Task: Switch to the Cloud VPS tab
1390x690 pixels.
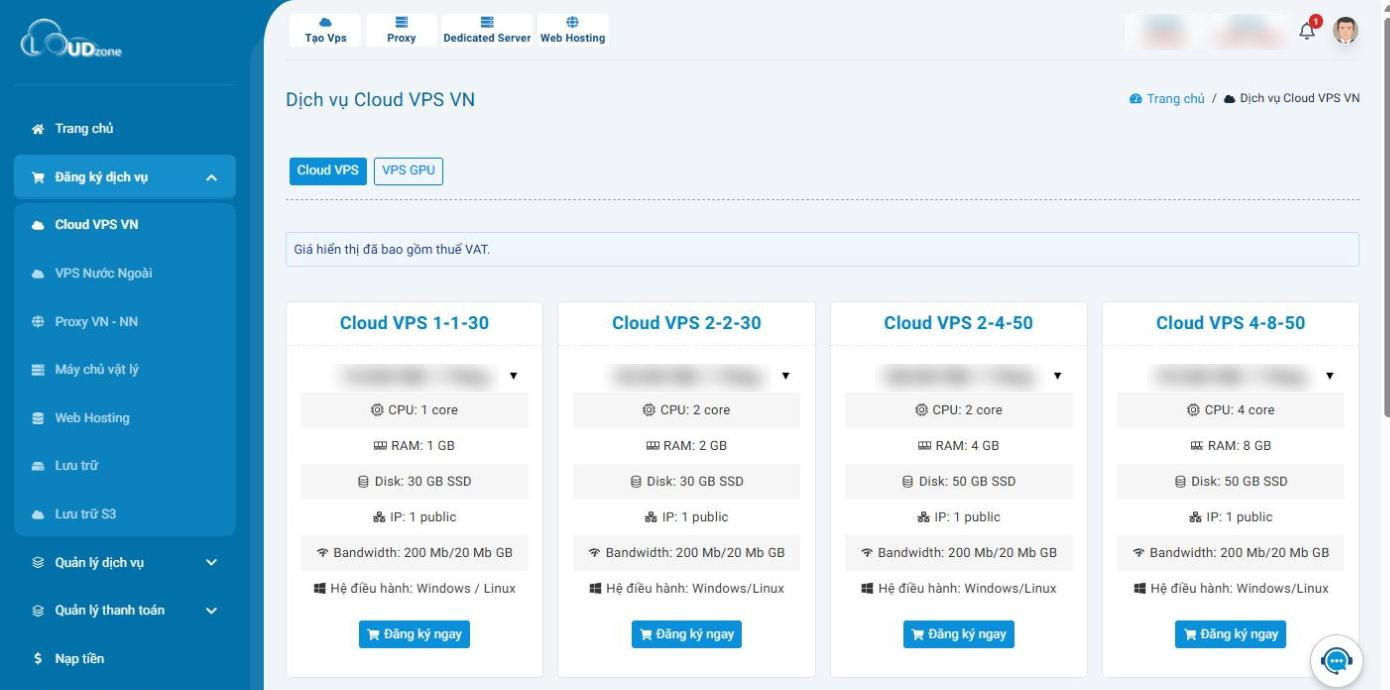Action: [328, 171]
